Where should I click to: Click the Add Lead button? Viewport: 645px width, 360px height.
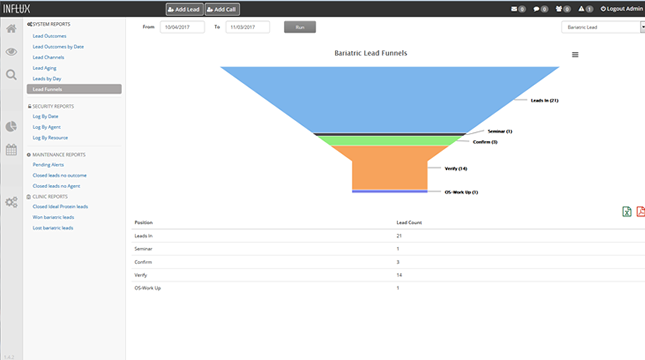point(184,9)
